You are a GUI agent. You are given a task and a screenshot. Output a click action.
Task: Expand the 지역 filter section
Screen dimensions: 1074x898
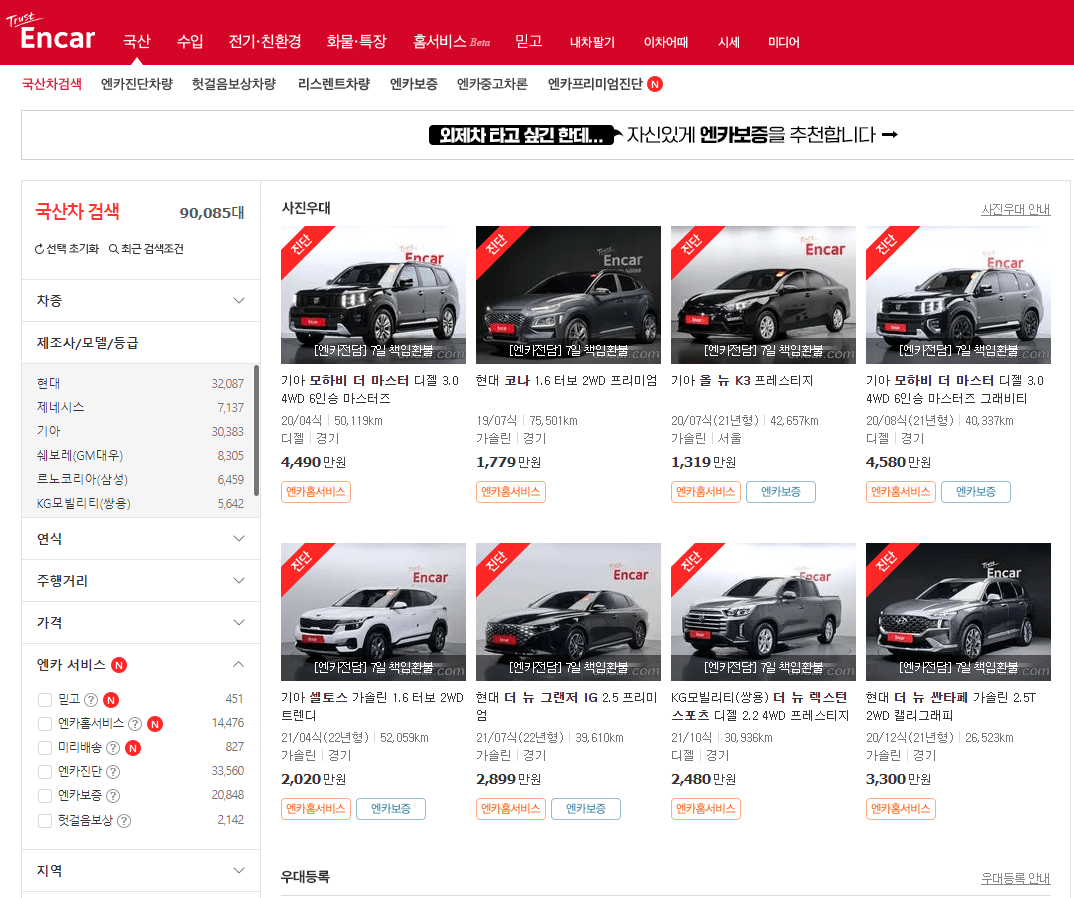(x=140, y=871)
